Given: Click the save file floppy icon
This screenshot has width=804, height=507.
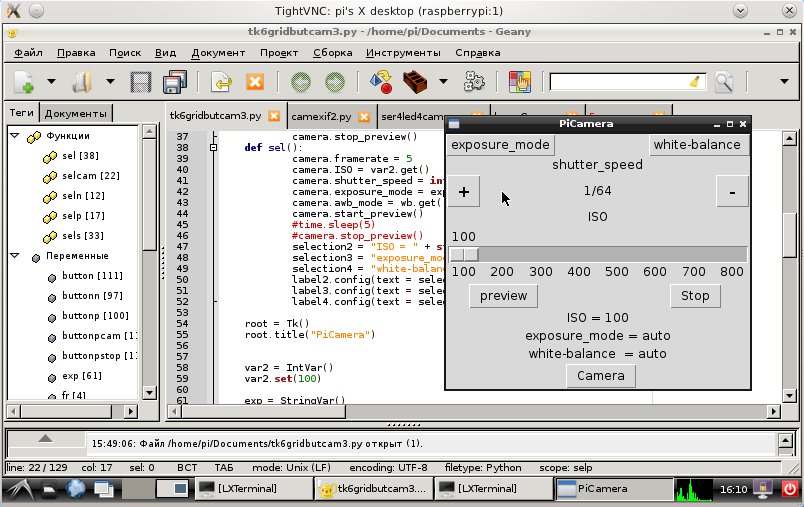Looking at the screenshot, I should [141, 82].
